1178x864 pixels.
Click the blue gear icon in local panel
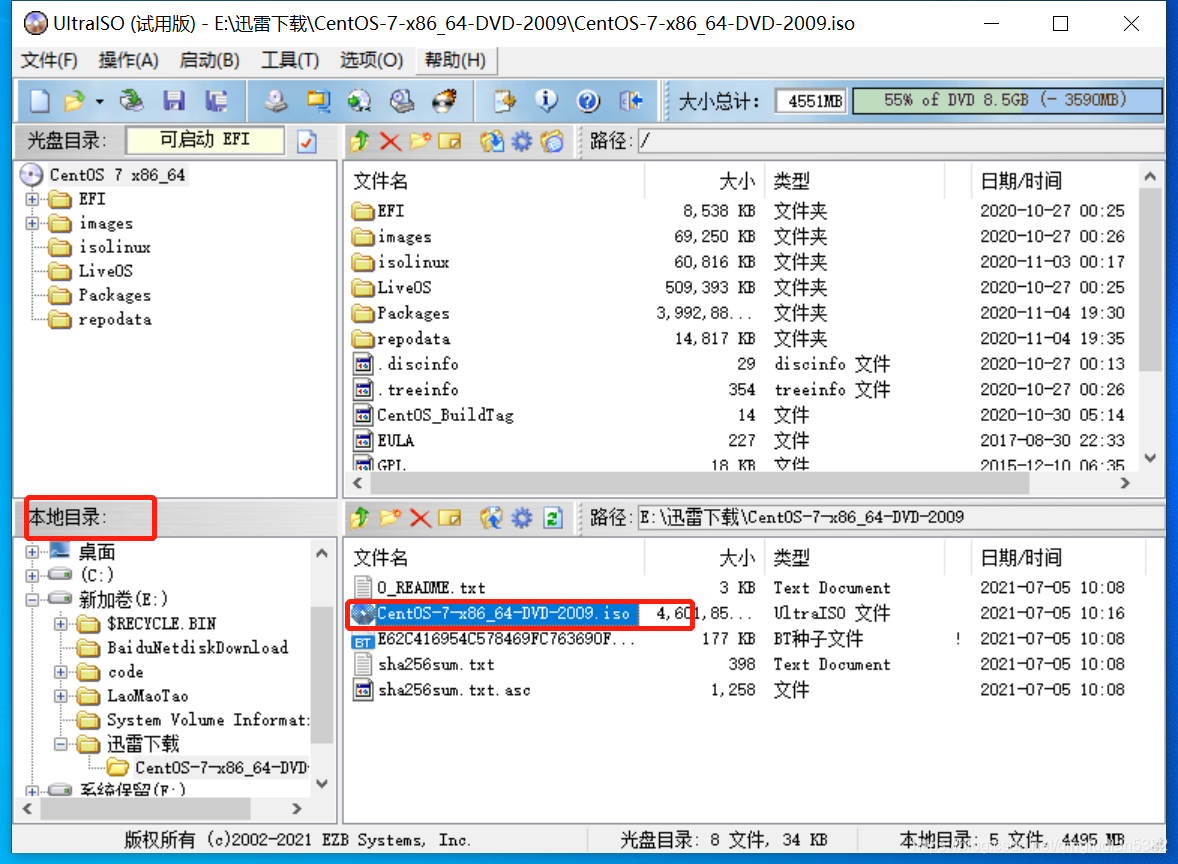point(521,518)
